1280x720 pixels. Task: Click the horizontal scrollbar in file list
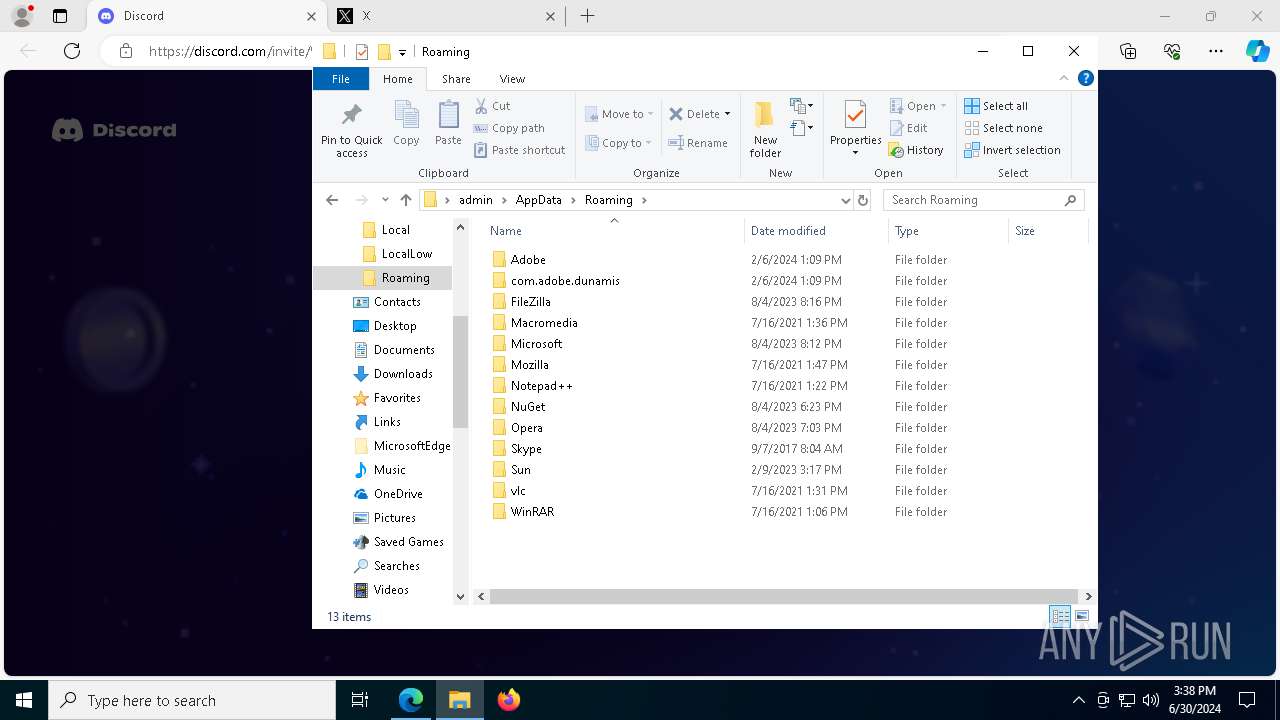pos(783,596)
